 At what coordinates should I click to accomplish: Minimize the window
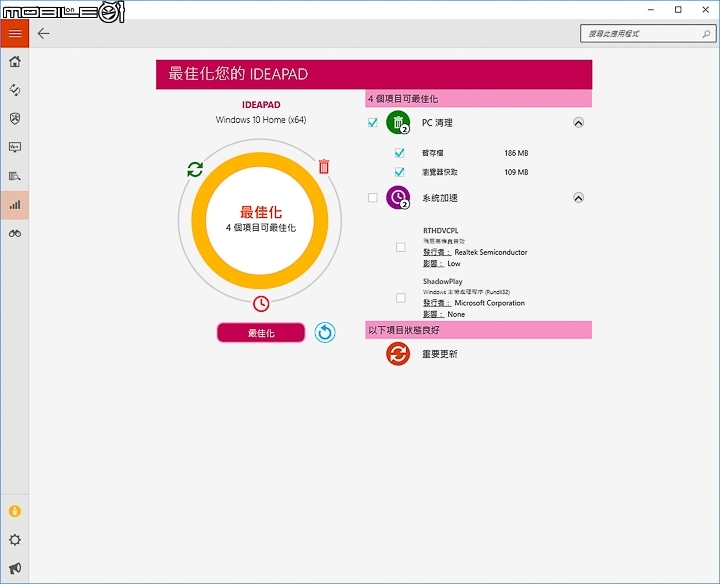[x=651, y=10]
